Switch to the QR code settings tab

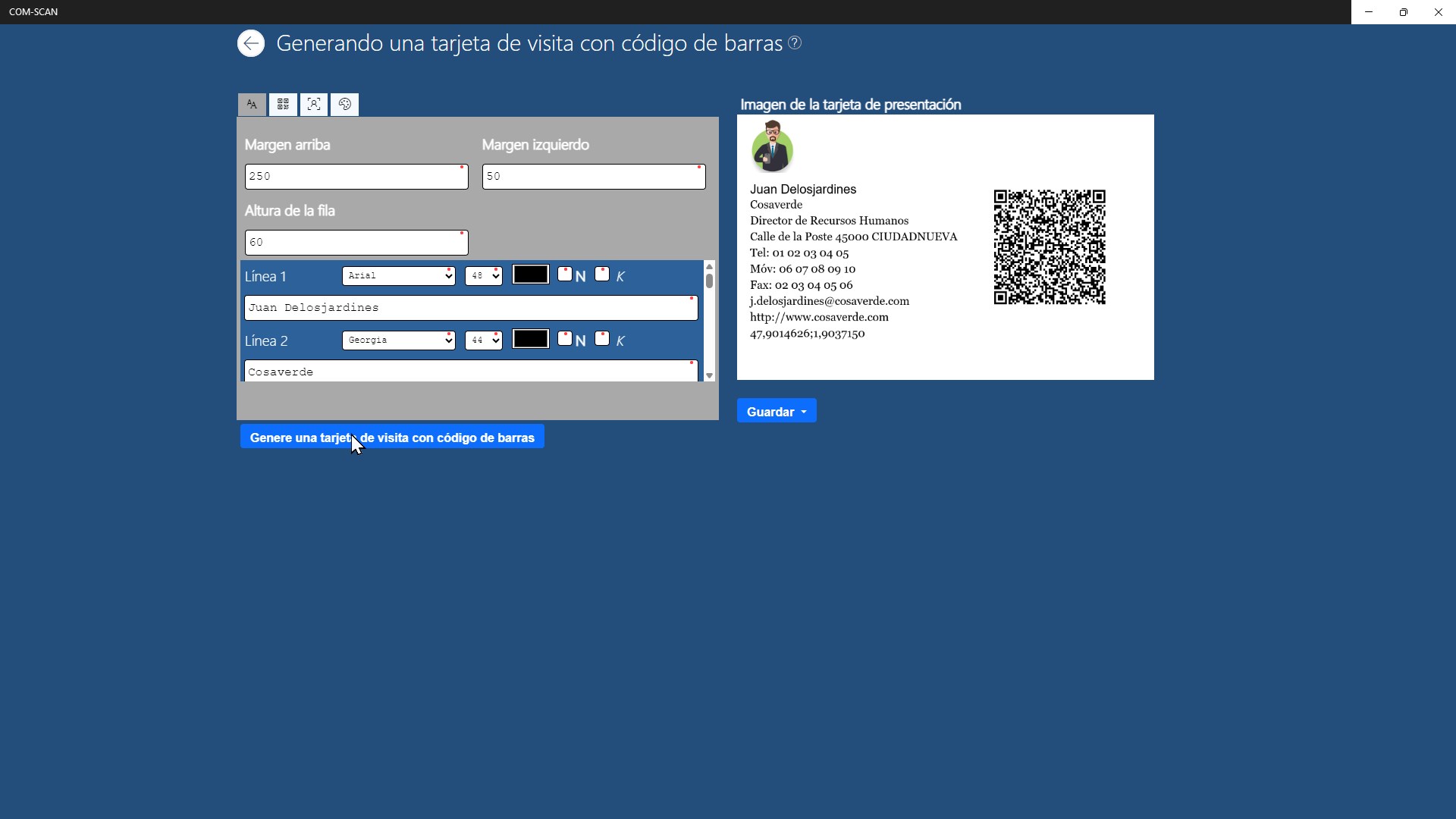[x=283, y=105]
